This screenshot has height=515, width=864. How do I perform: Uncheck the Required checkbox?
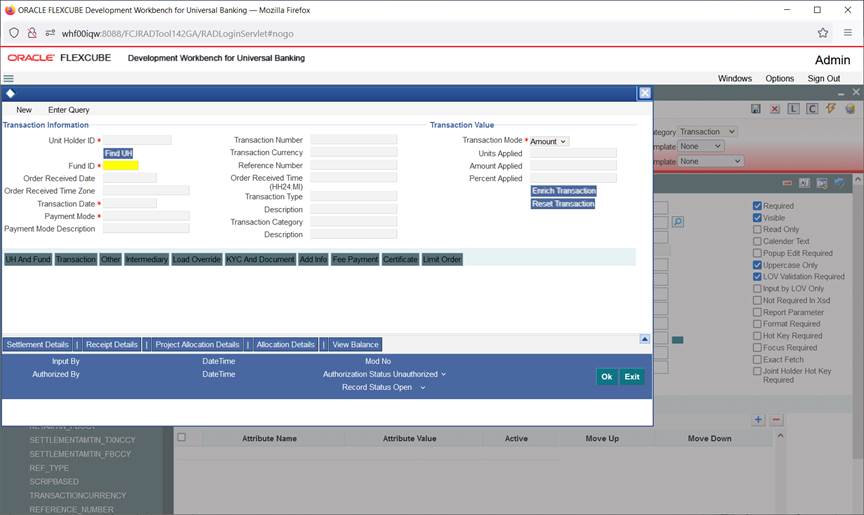click(757, 205)
